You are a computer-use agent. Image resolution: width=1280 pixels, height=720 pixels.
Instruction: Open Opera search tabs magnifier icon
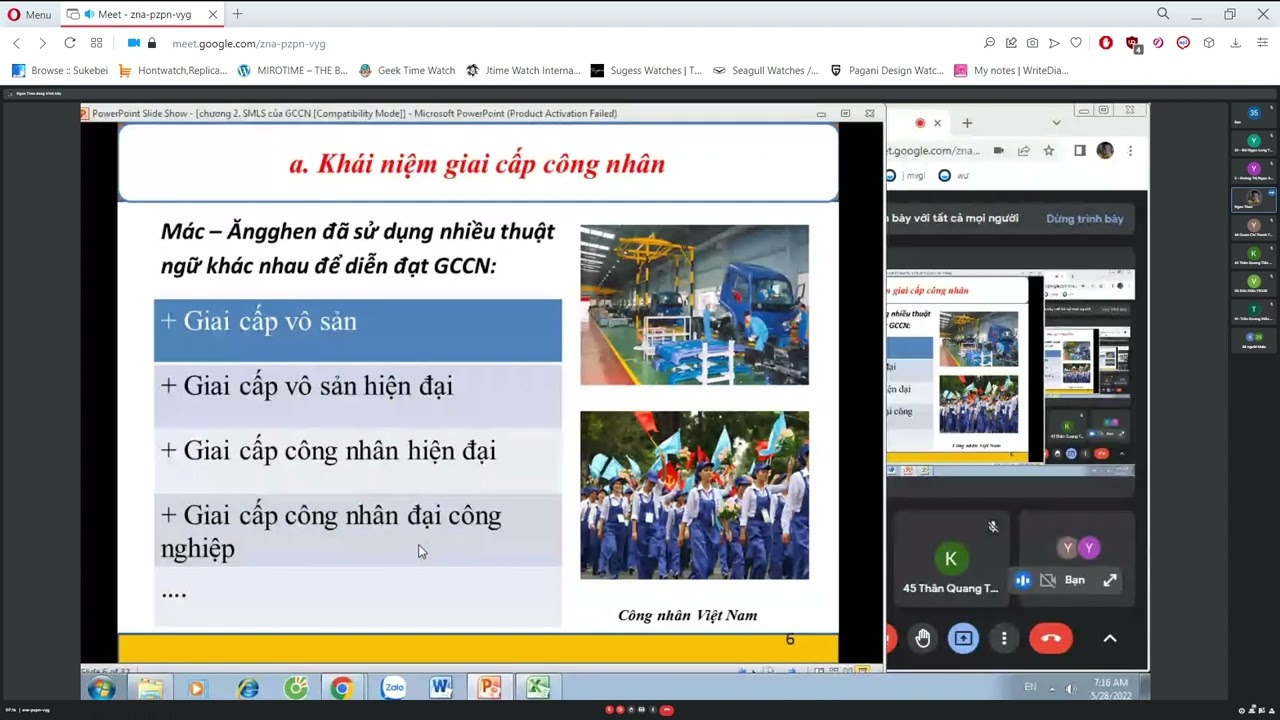click(1163, 14)
